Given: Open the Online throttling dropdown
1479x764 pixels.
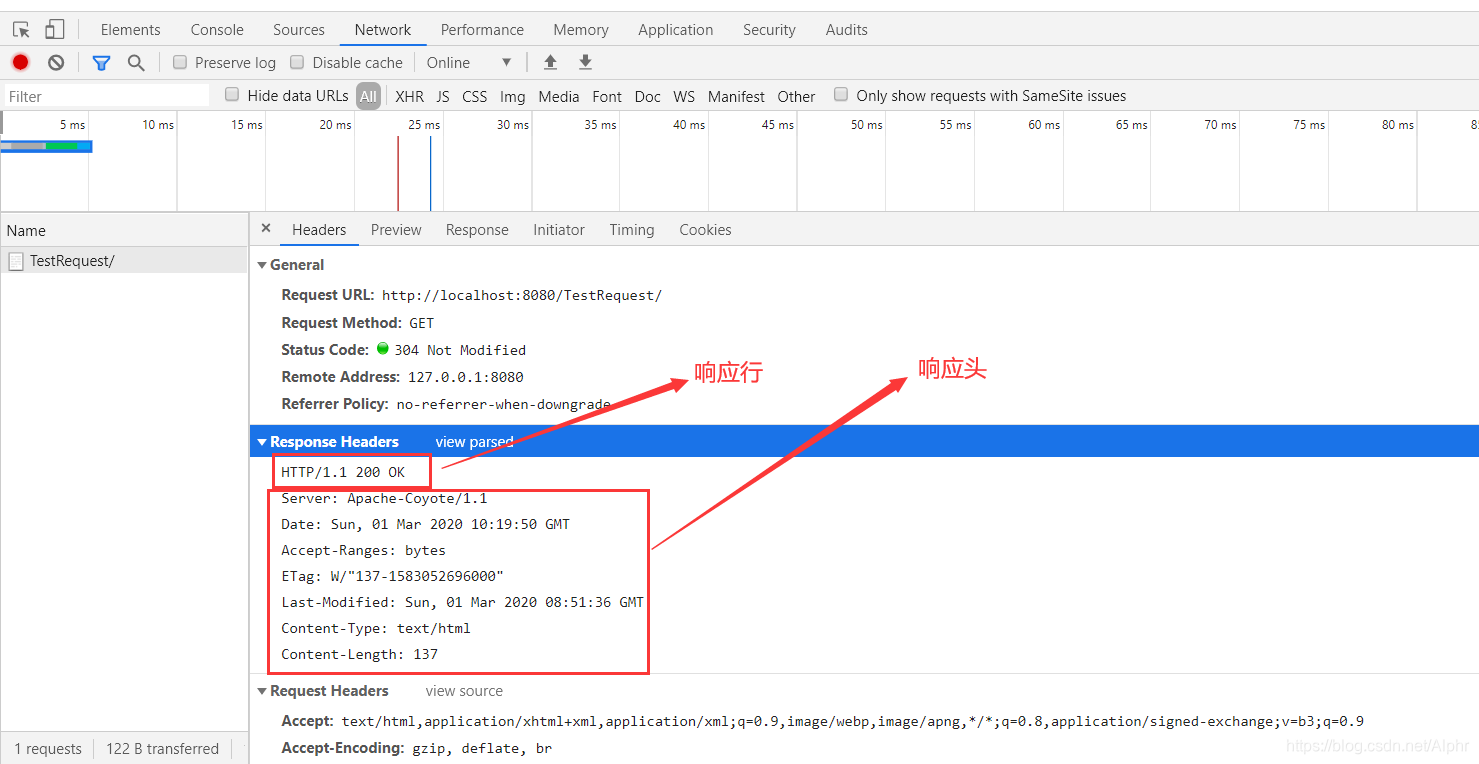Looking at the screenshot, I should point(469,62).
